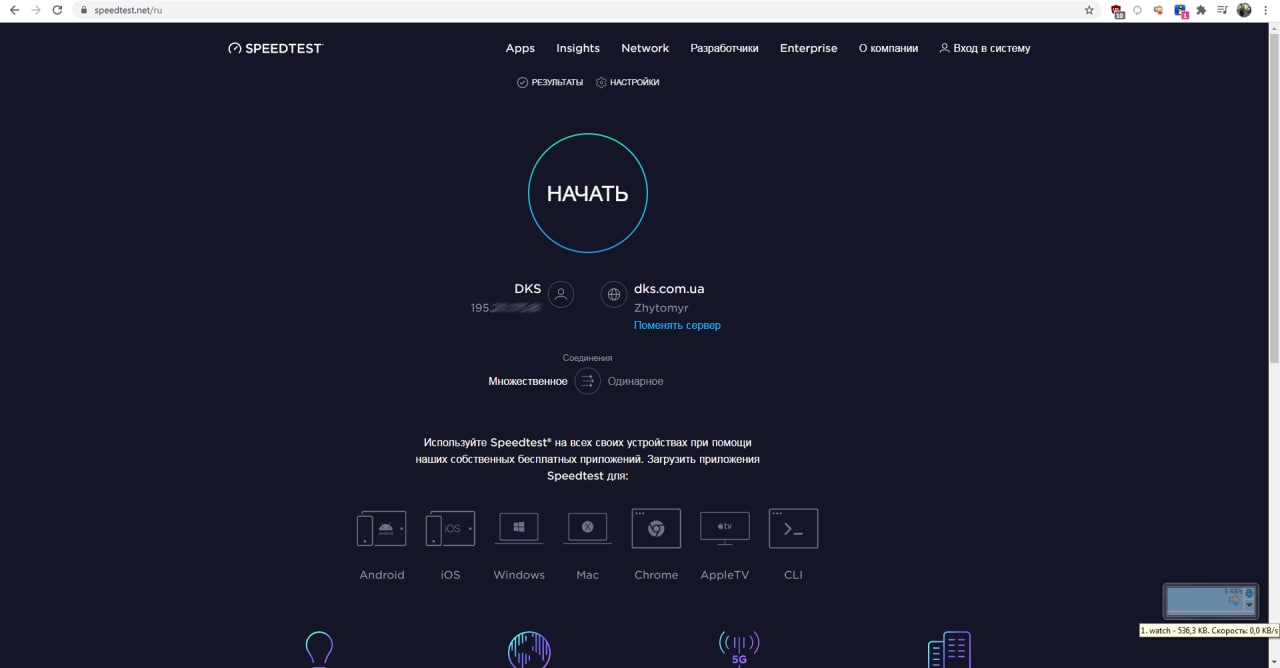Open the Apps menu
This screenshot has height=668, width=1280.
point(520,48)
